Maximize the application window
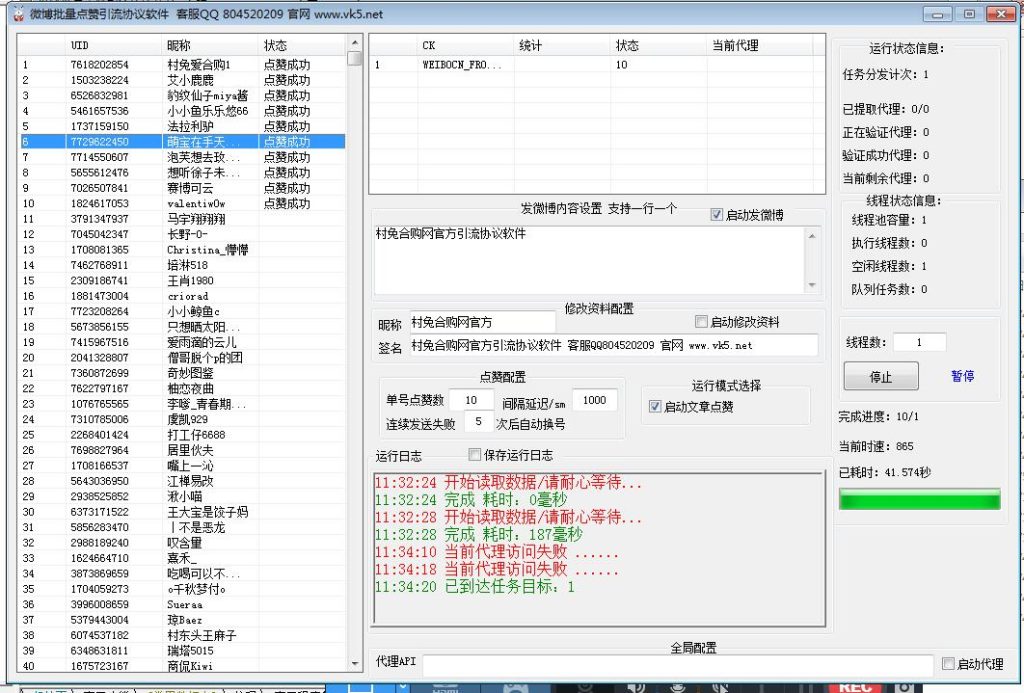 (x=968, y=14)
